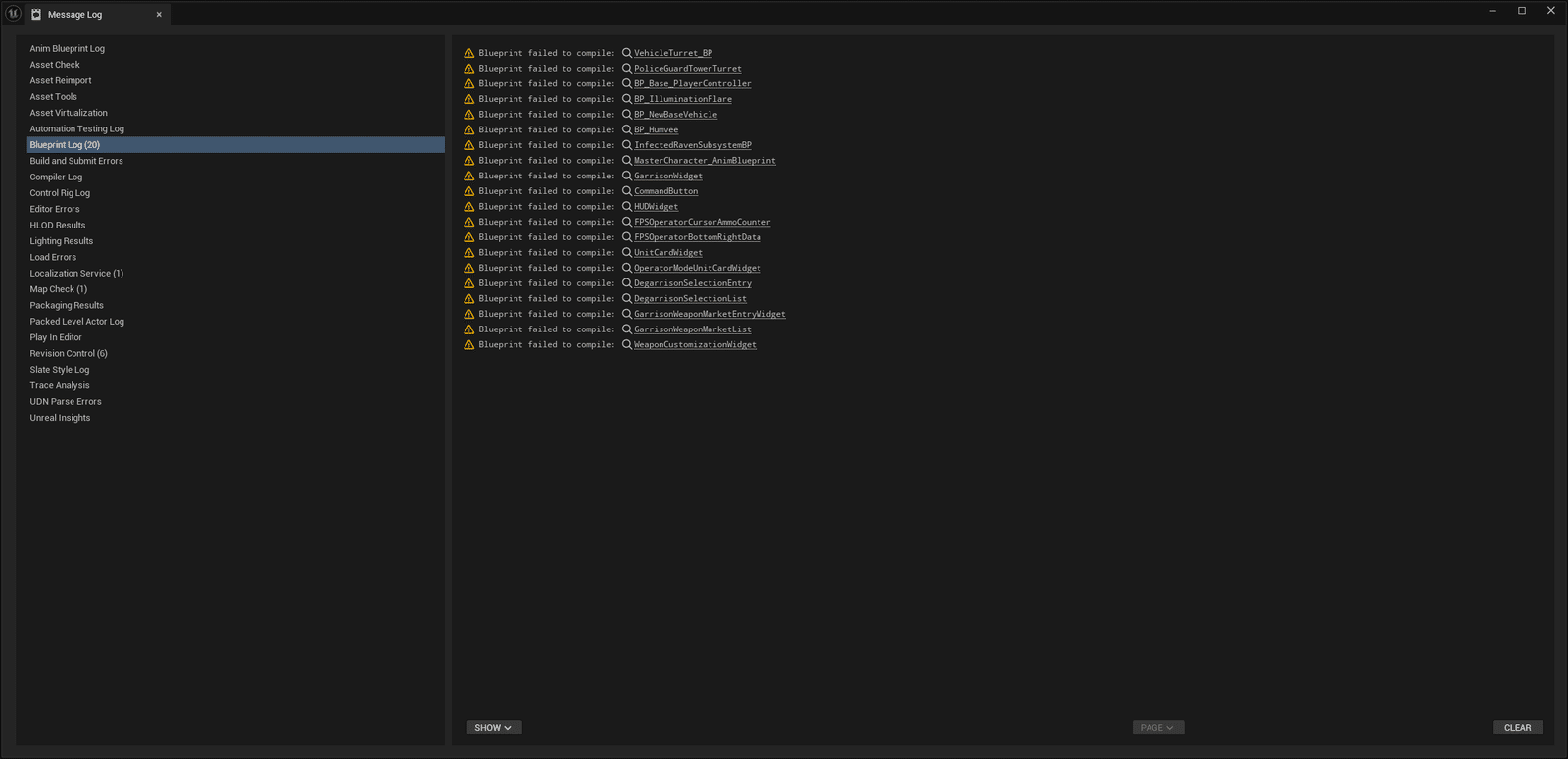Open the Automation Testing Log category

click(235, 128)
